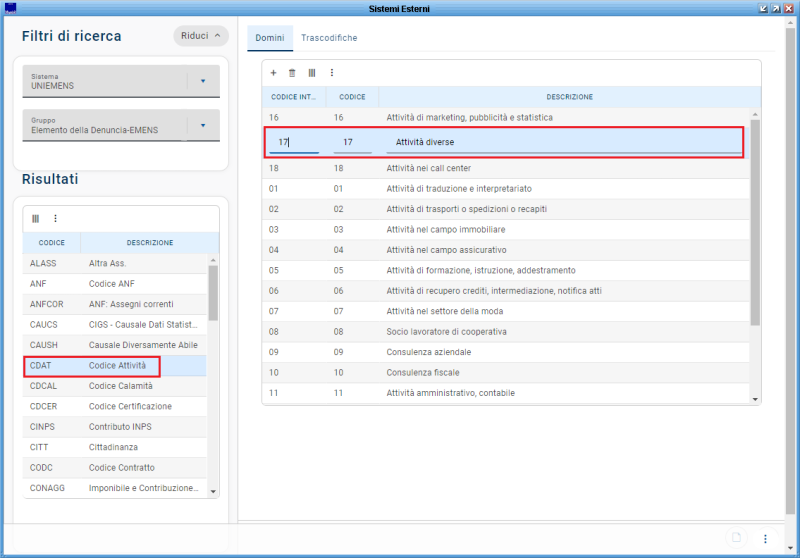Expand the Sistema UNIEMENS dropdown
This screenshot has width=800, height=558.
[203, 81]
